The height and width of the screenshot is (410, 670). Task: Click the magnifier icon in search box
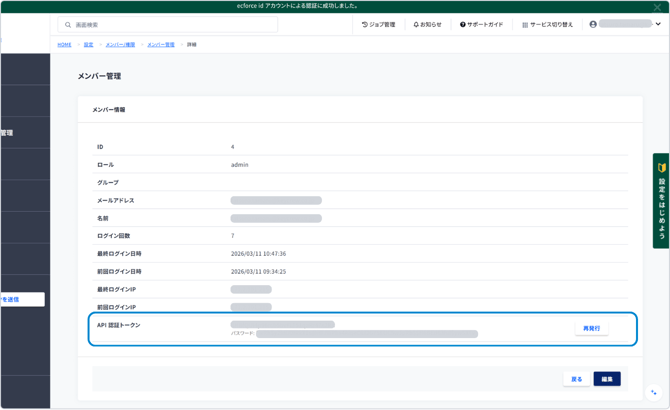(68, 25)
